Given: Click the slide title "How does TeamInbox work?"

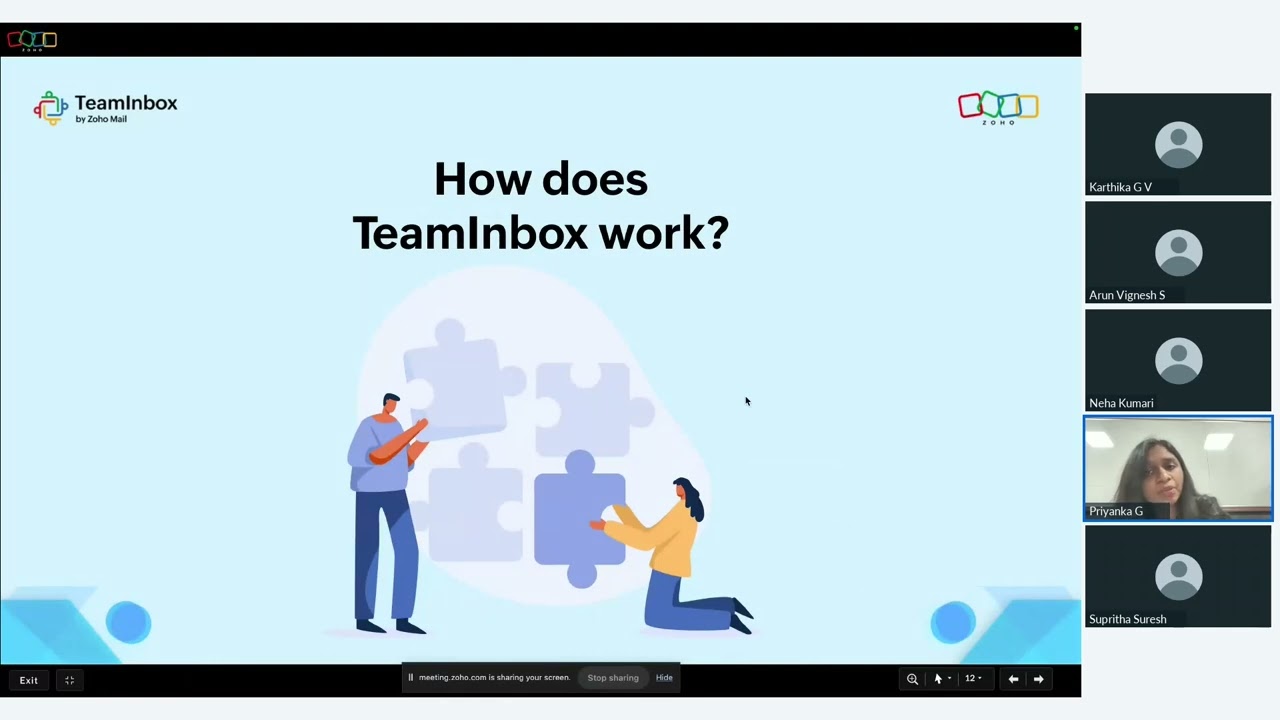Looking at the screenshot, I should click(x=541, y=206).
